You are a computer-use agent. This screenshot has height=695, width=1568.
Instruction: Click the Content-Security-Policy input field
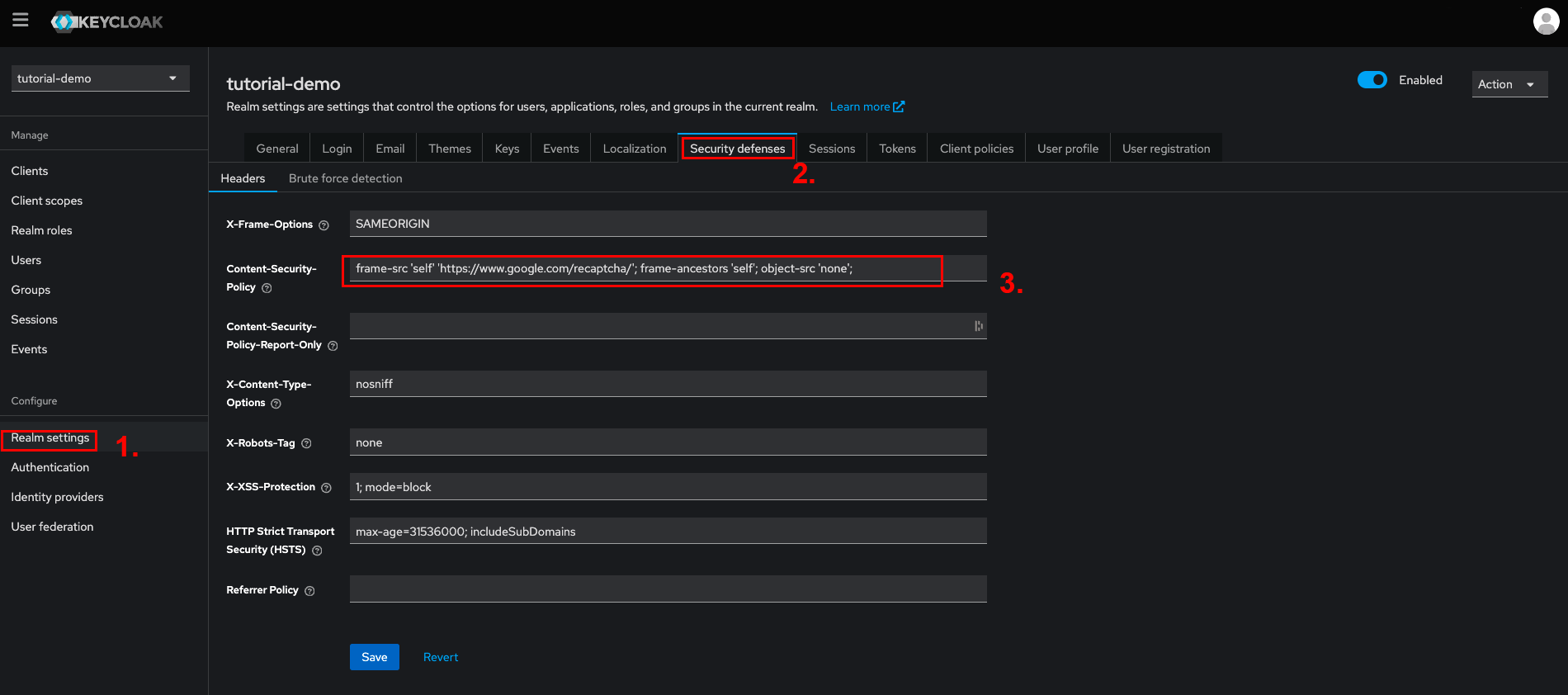pos(668,268)
